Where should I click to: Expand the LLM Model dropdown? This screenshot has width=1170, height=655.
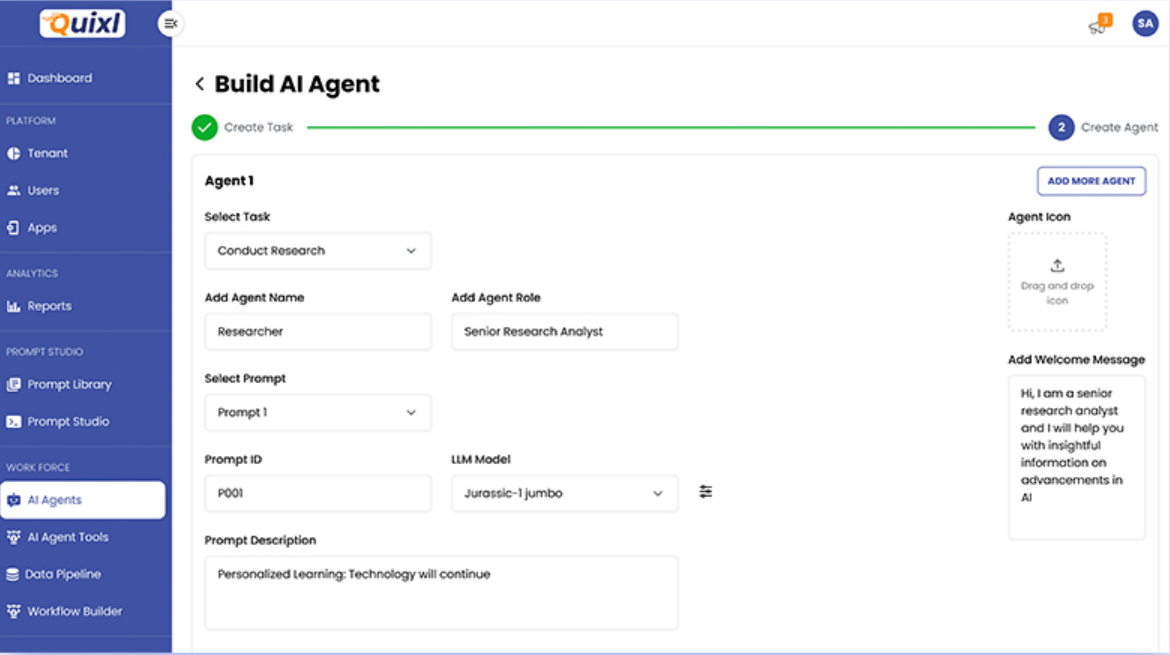point(564,494)
